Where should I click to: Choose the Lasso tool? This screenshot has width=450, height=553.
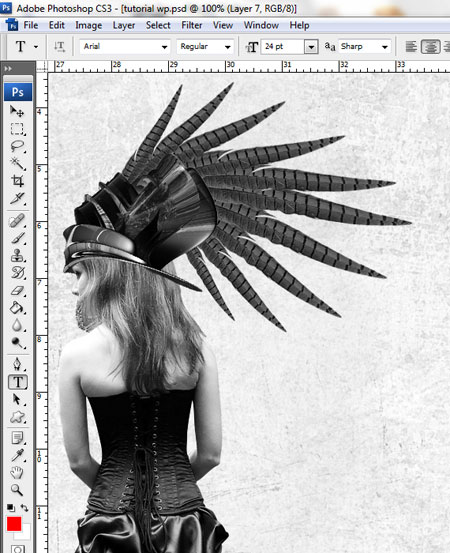coord(17,146)
